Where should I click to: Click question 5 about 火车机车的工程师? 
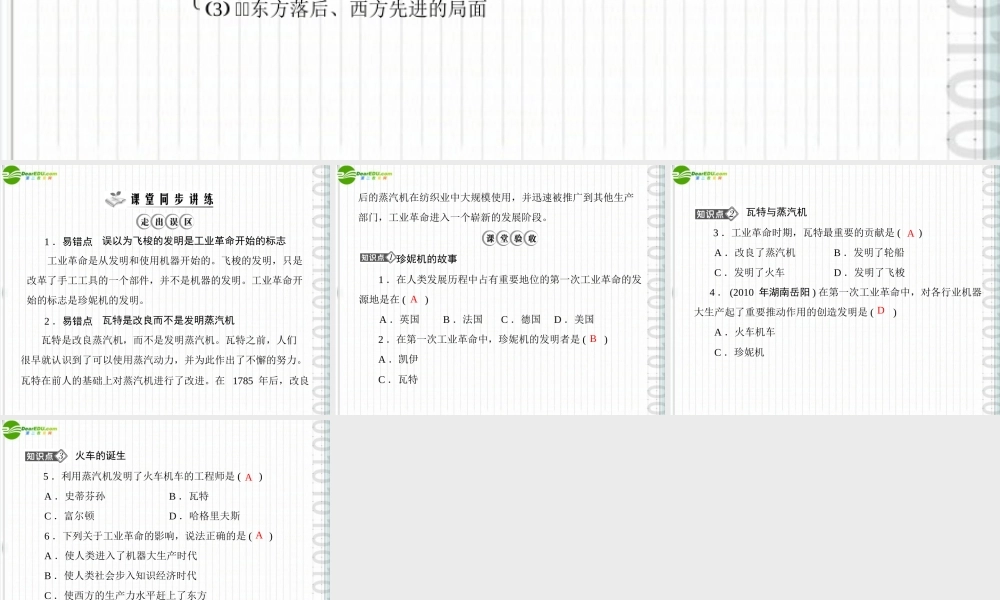point(153,476)
